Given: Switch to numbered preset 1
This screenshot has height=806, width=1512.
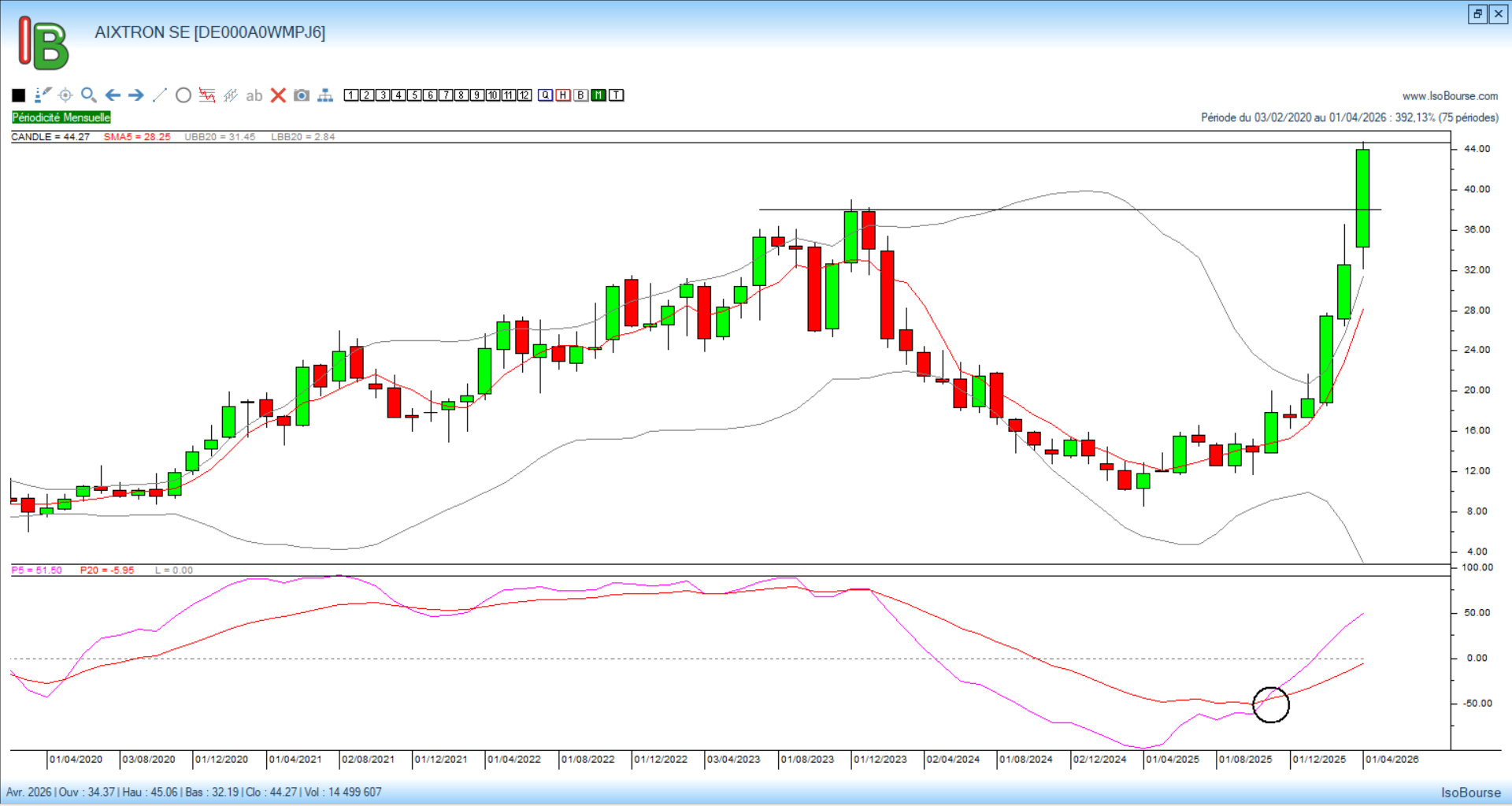Looking at the screenshot, I should 351,95.
